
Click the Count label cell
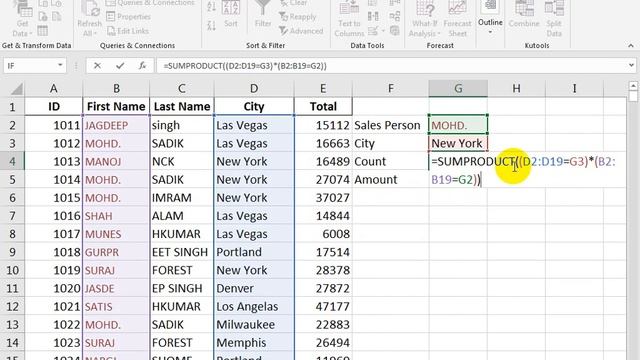(x=391, y=161)
